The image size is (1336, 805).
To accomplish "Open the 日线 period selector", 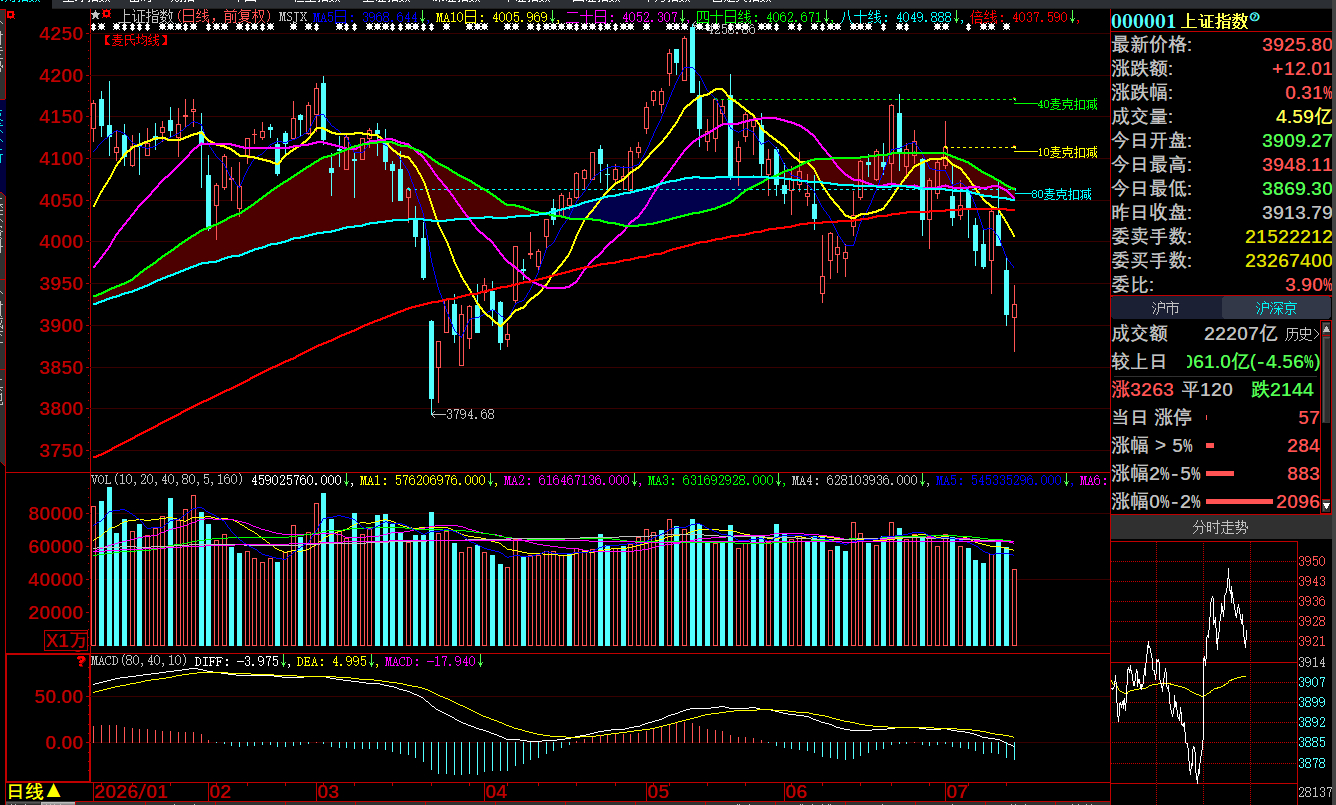I will coord(36,791).
